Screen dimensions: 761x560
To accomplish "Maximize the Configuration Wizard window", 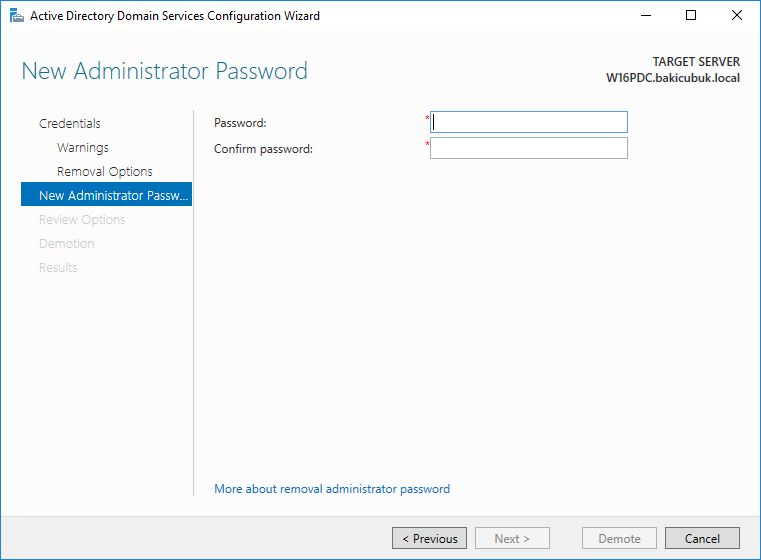I will [691, 16].
